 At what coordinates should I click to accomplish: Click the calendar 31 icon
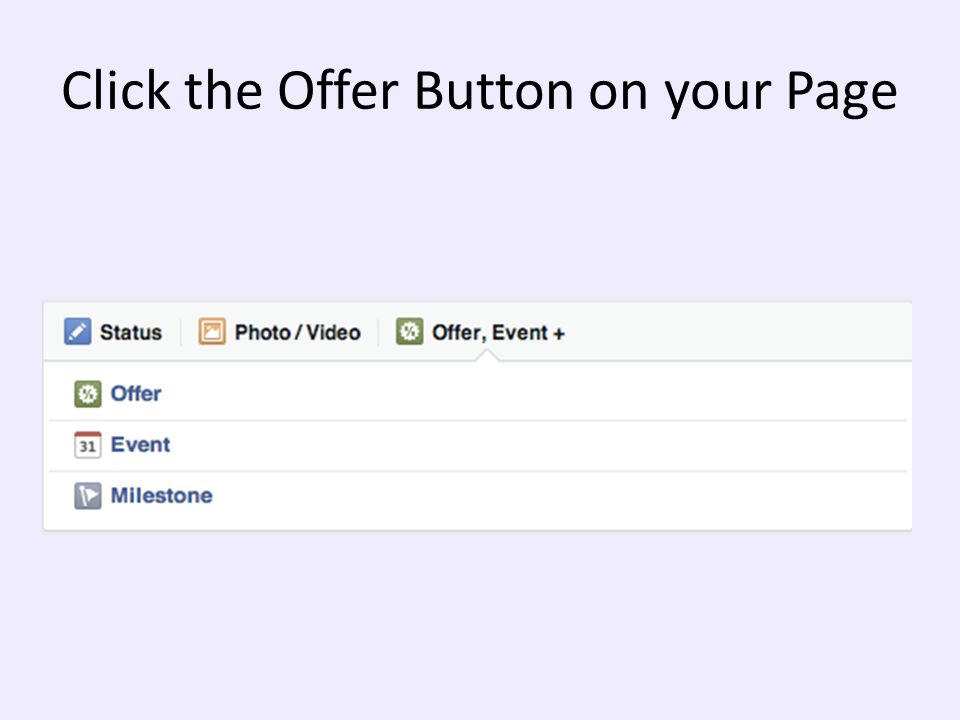(88, 444)
